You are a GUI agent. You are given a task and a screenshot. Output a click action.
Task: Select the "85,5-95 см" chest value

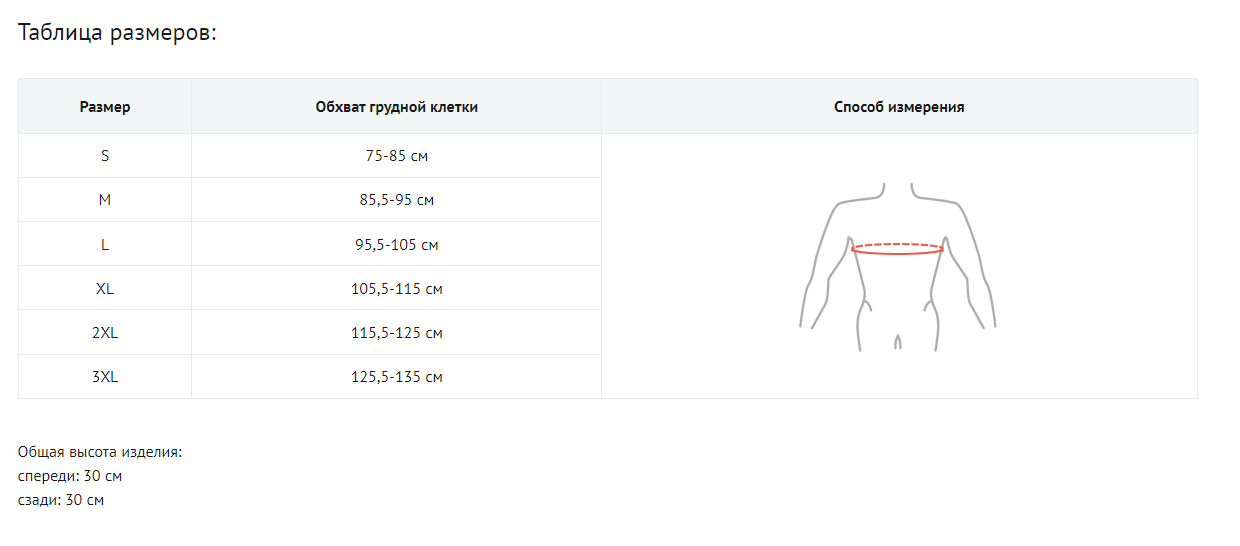(396, 200)
